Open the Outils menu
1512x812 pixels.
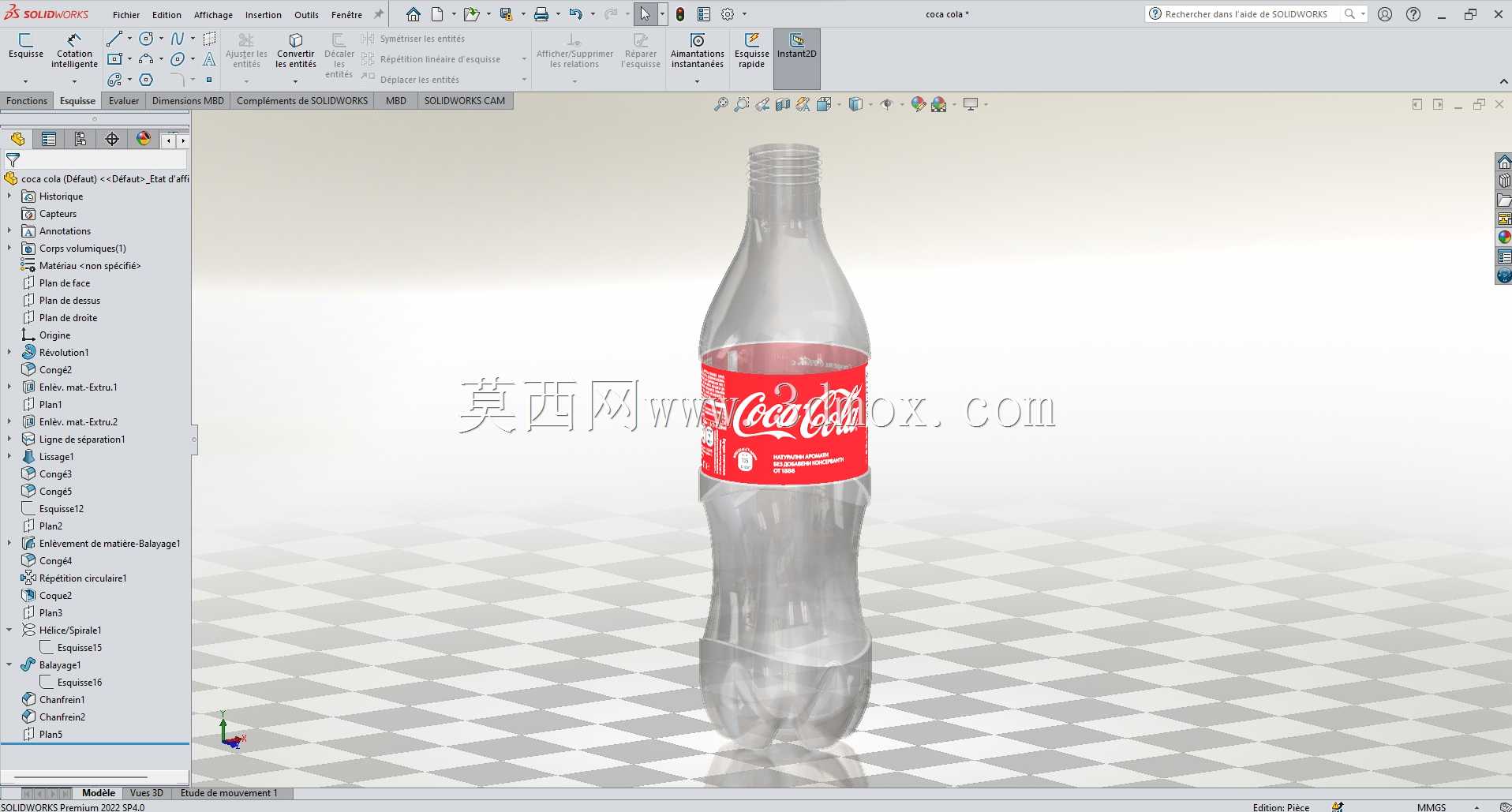tap(306, 15)
